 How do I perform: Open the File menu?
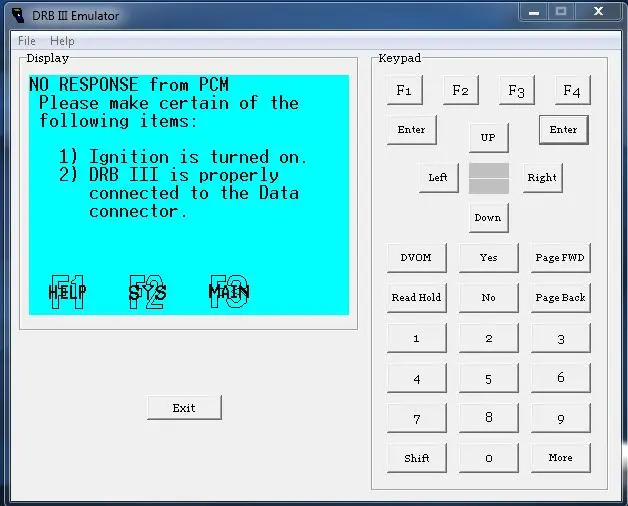click(x=26, y=41)
